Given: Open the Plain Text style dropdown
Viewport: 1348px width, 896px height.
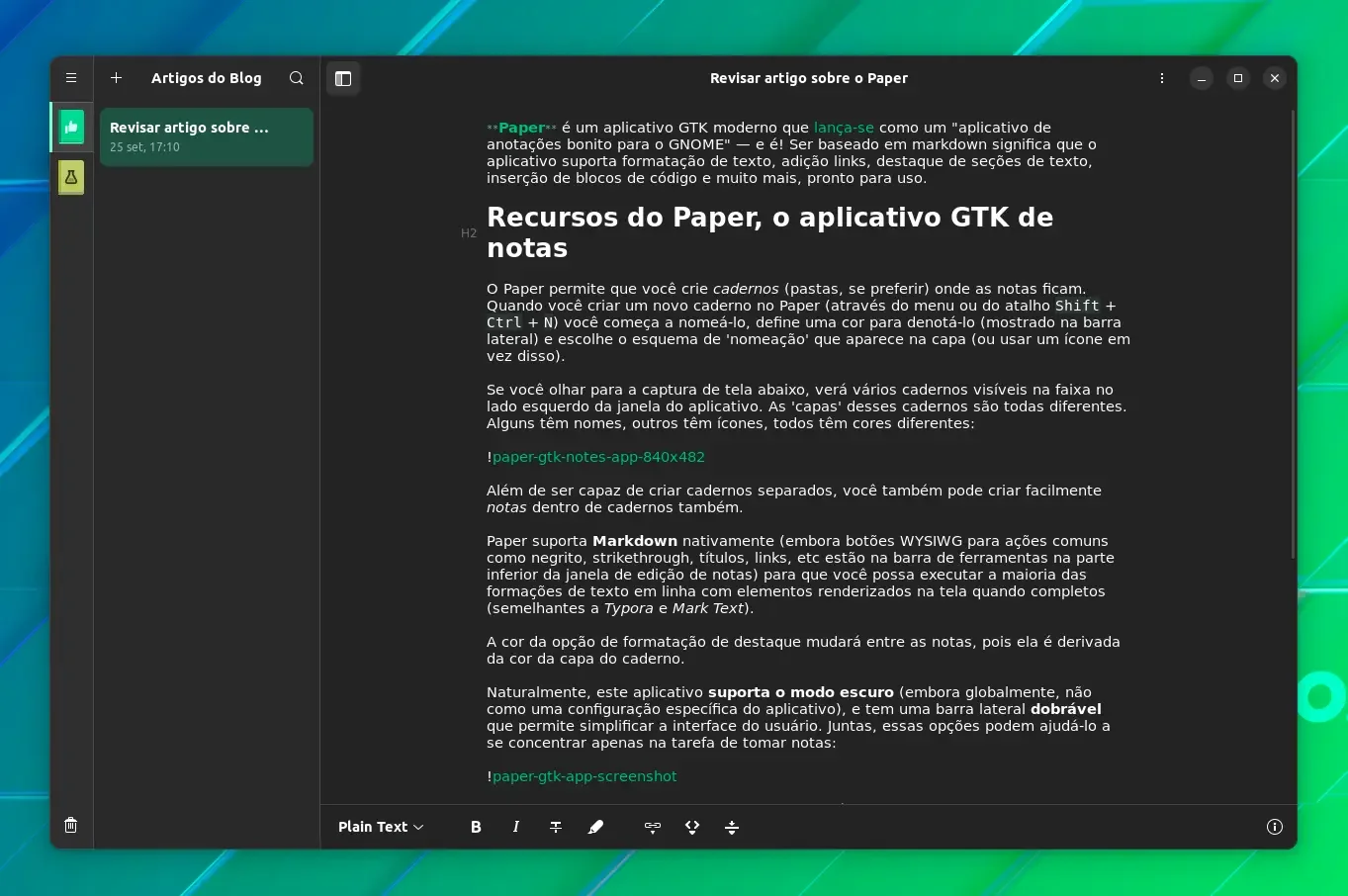Looking at the screenshot, I should point(381,827).
